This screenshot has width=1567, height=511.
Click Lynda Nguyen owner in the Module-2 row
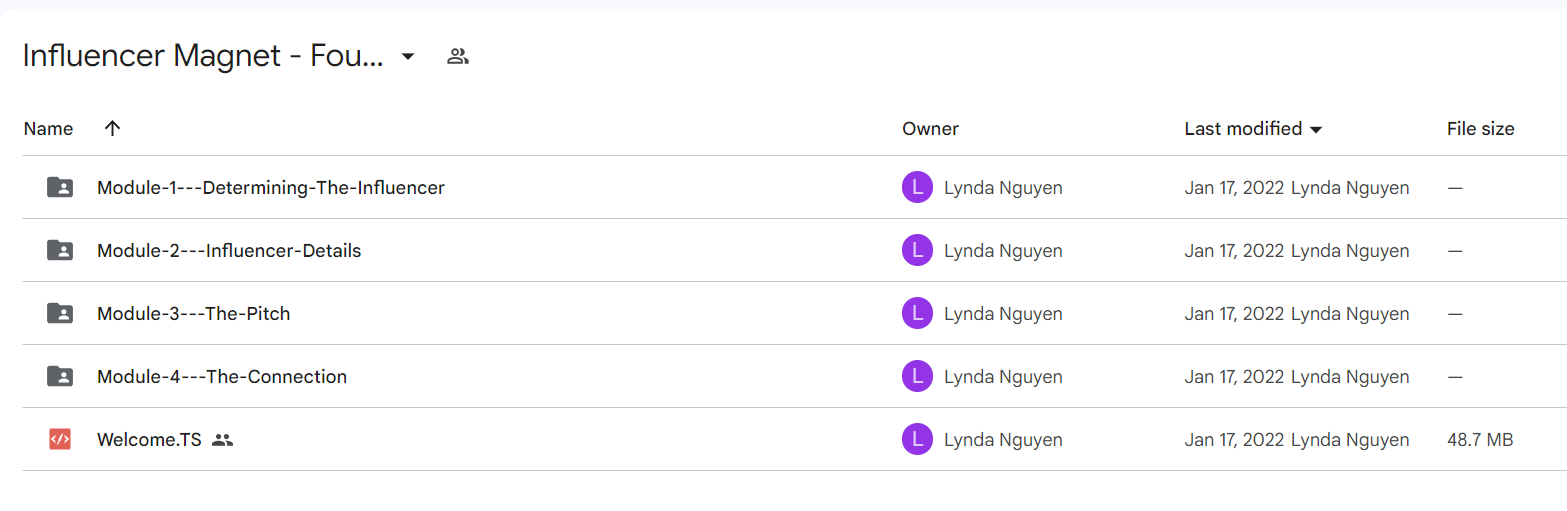[1003, 250]
